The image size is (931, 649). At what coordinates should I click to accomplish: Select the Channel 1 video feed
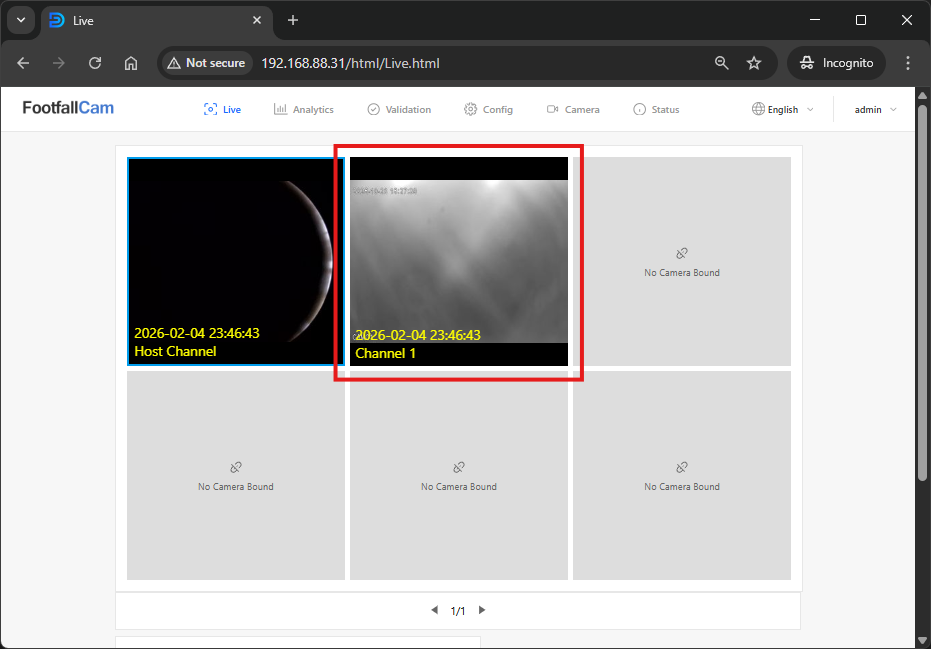tap(459, 261)
